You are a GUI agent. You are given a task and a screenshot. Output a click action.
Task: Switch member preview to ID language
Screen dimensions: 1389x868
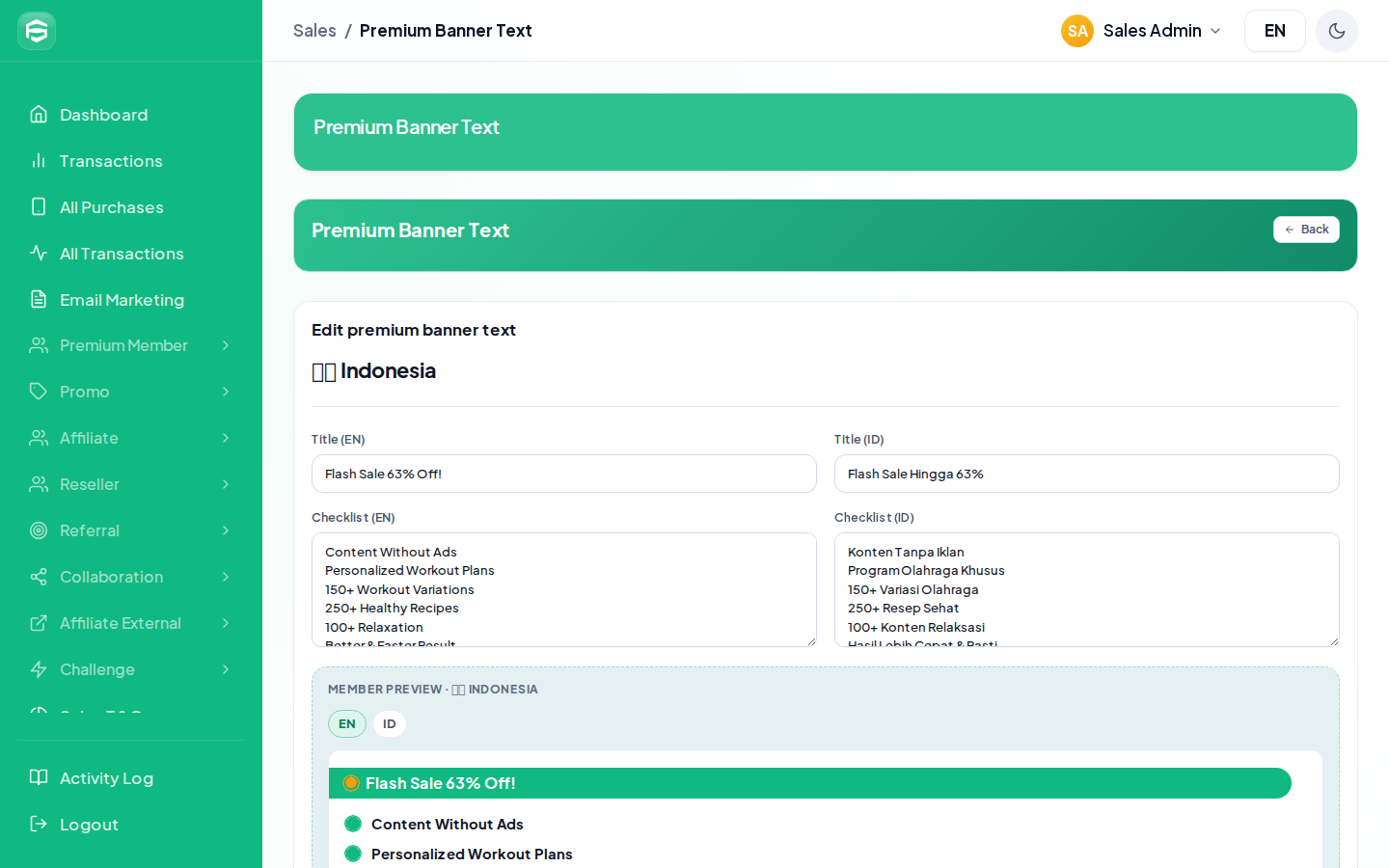tap(390, 724)
